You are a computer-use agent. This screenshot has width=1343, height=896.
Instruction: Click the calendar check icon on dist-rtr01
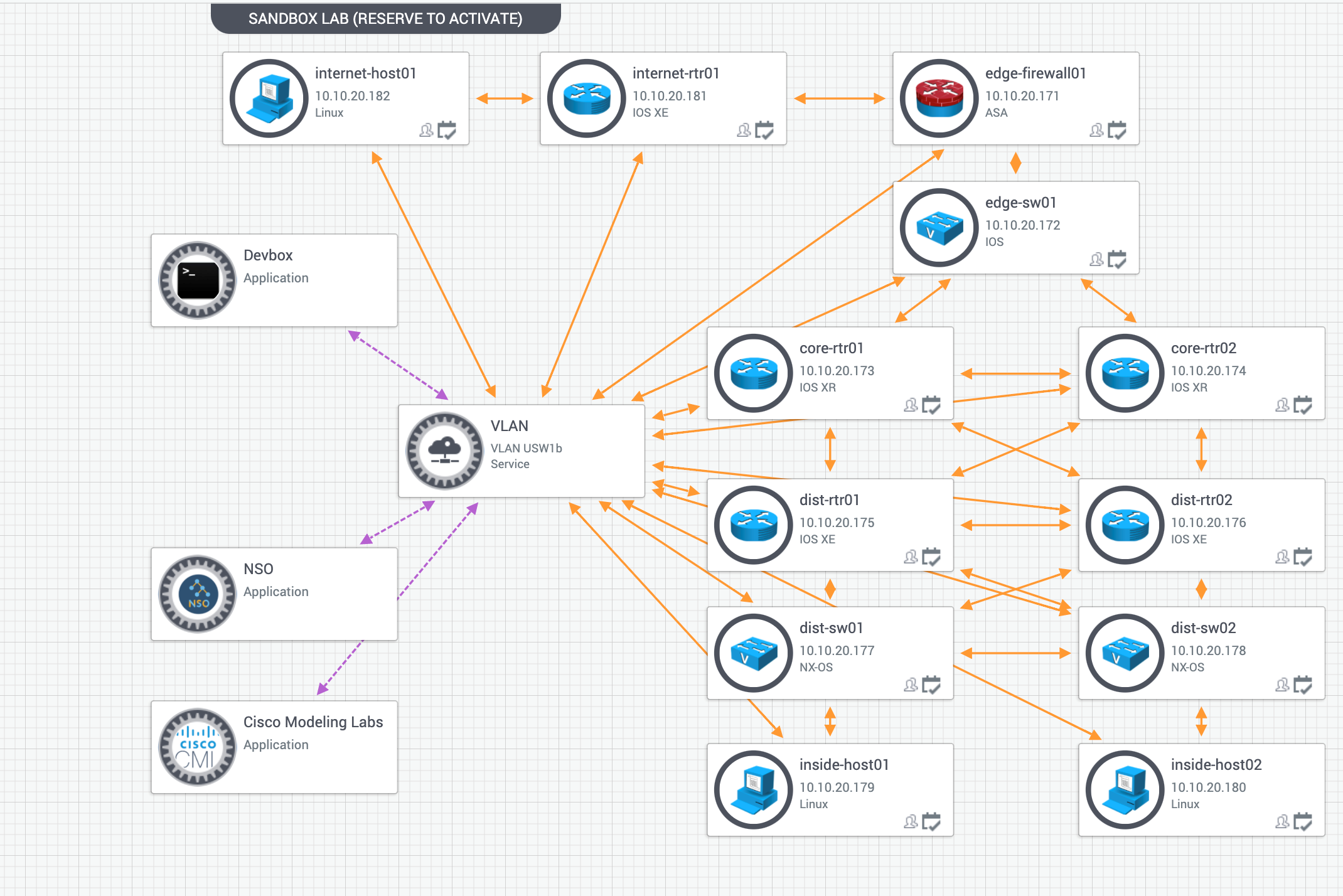pos(931,557)
